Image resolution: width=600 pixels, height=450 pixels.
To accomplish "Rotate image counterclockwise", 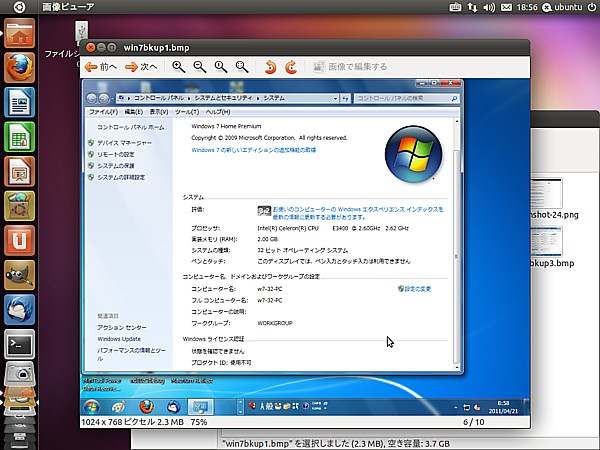I will click(270, 67).
